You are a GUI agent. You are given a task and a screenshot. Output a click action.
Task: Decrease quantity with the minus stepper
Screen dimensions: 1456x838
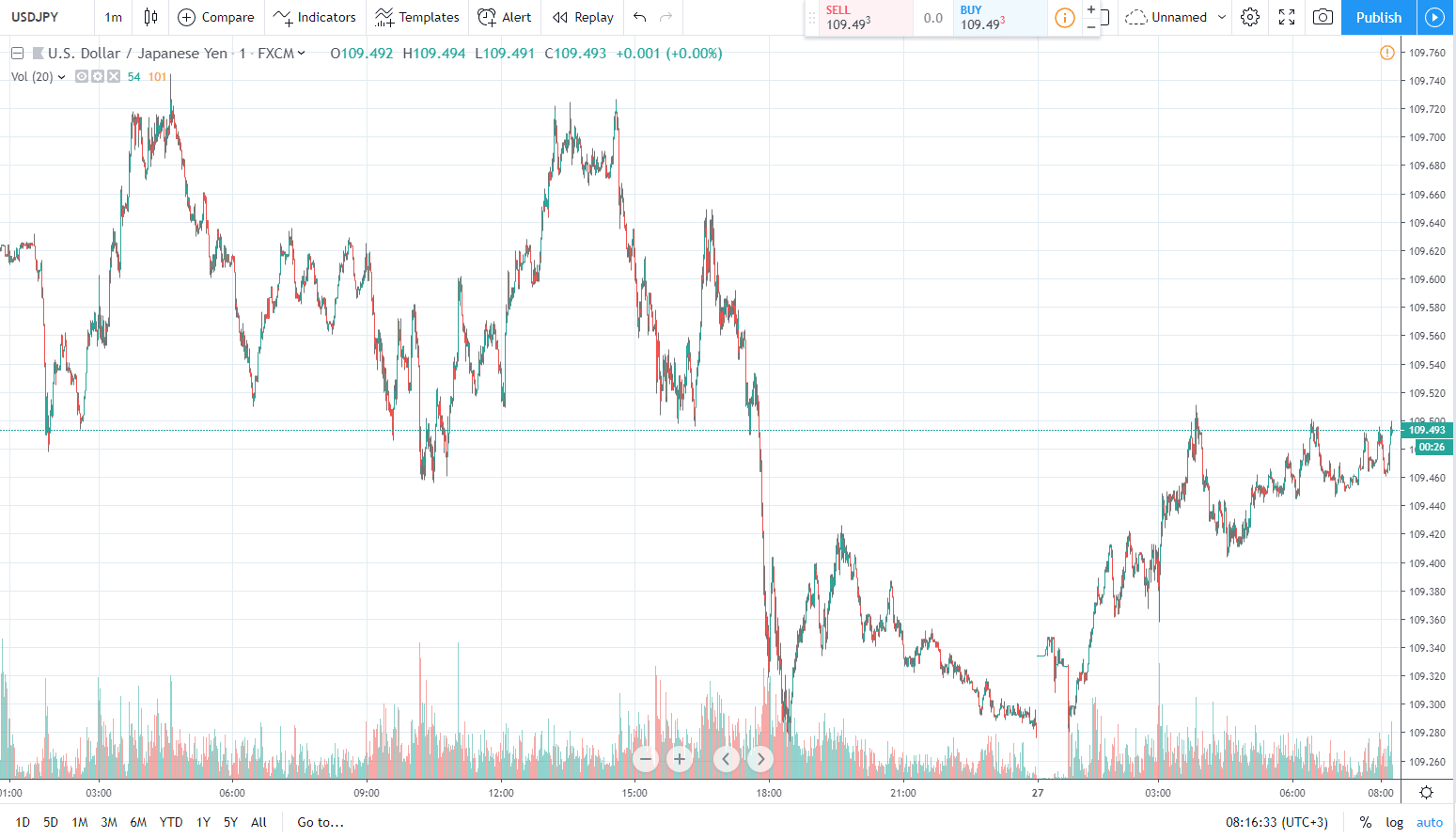(1090, 27)
